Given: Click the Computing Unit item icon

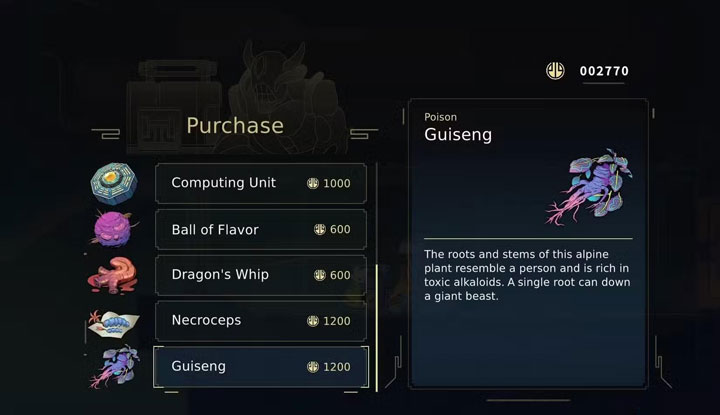Looking at the screenshot, I should [x=113, y=183].
